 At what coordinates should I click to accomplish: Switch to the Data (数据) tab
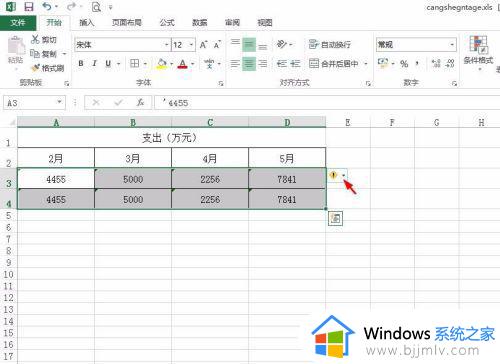pos(200,23)
